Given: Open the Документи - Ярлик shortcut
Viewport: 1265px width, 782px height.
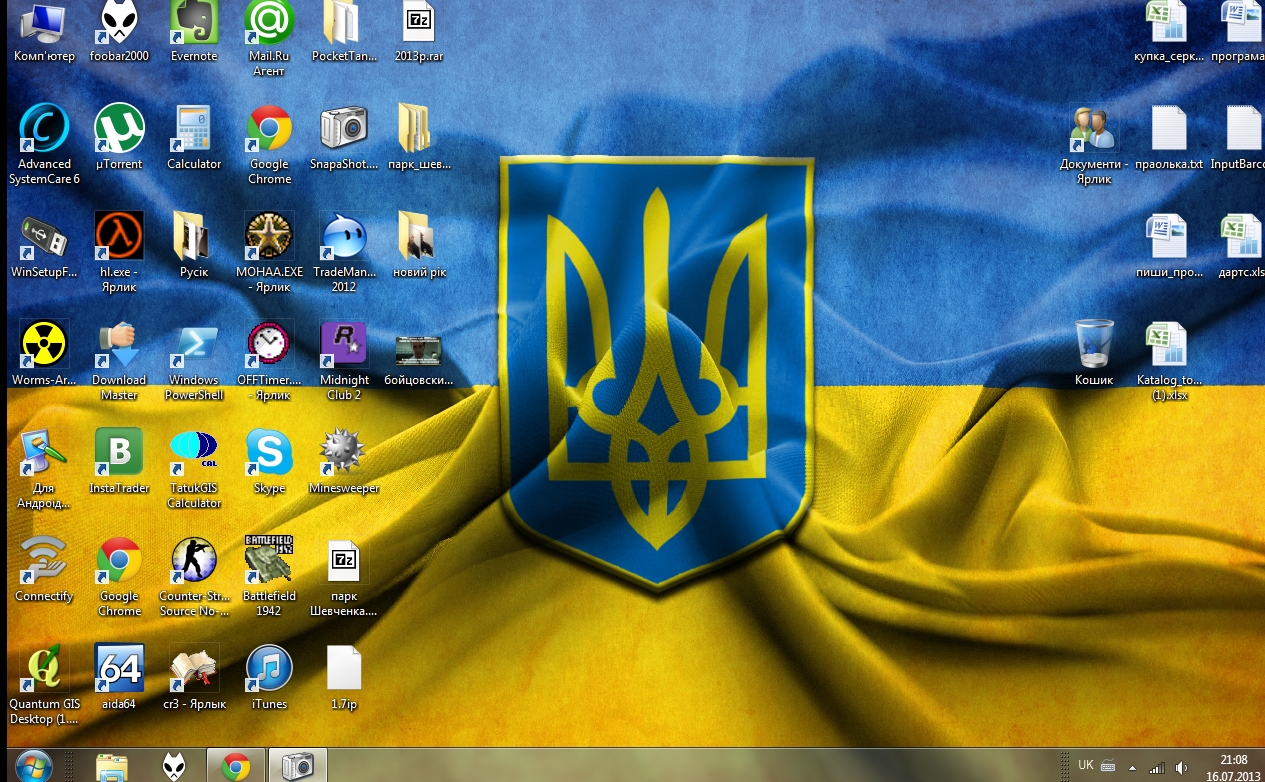Looking at the screenshot, I should click(x=1094, y=144).
